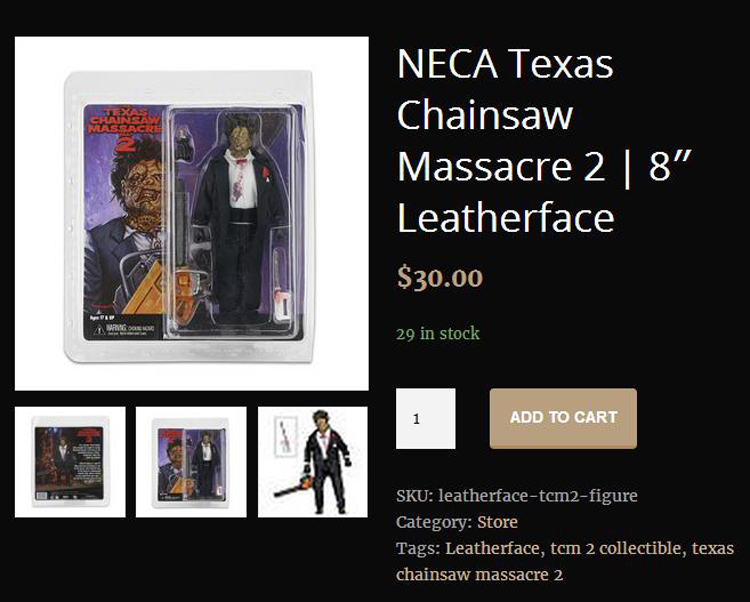Open the tcm 2 collectible tag
The image size is (750, 602).
(616, 548)
